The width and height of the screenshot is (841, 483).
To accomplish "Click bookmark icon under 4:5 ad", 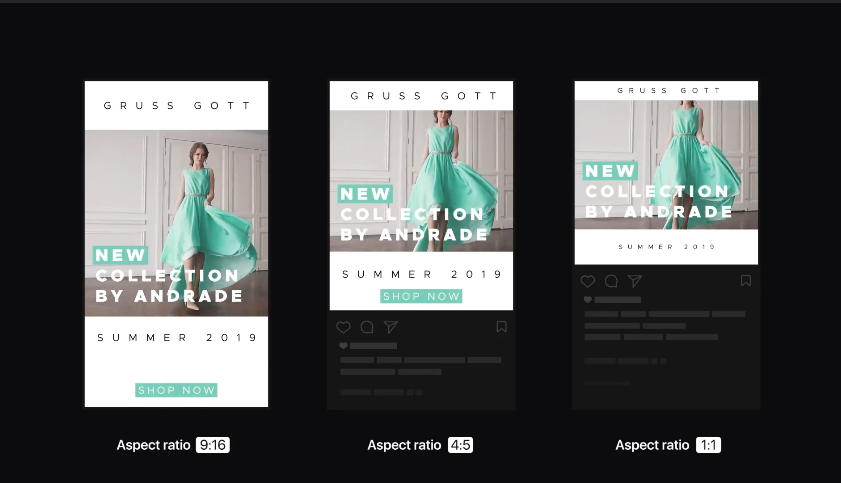I will [x=501, y=326].
